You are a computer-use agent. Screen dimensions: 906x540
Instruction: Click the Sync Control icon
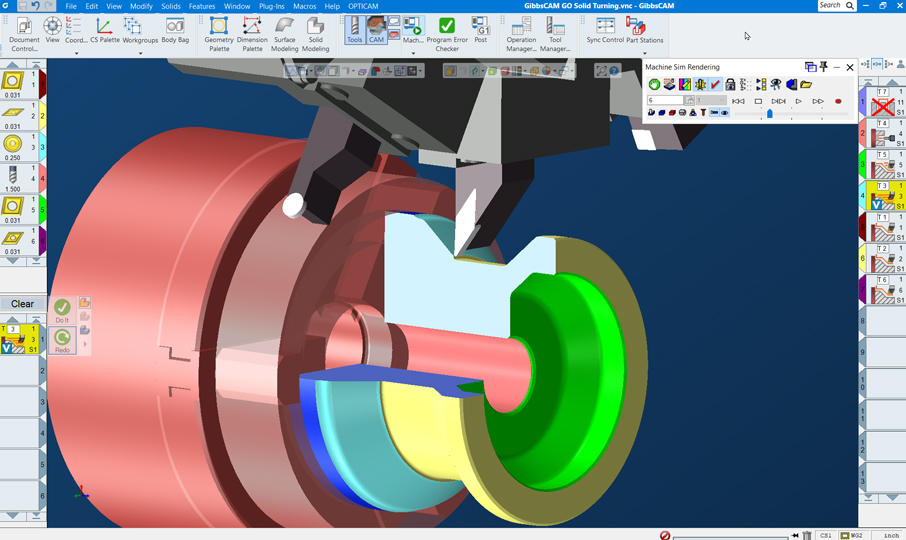(605, 30)
